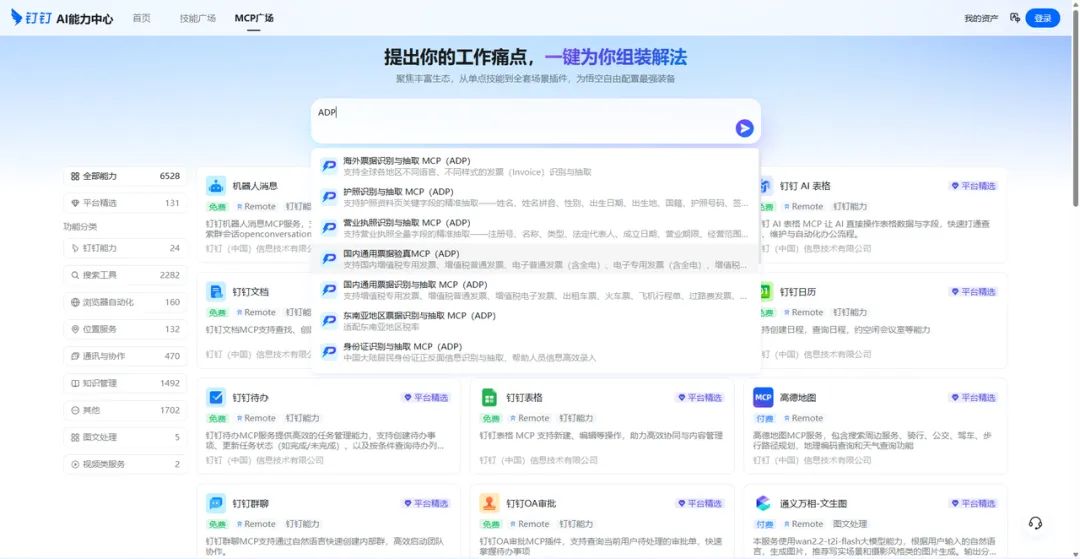
Task: Click the 登录 button
Action: tap(1042, 19)
